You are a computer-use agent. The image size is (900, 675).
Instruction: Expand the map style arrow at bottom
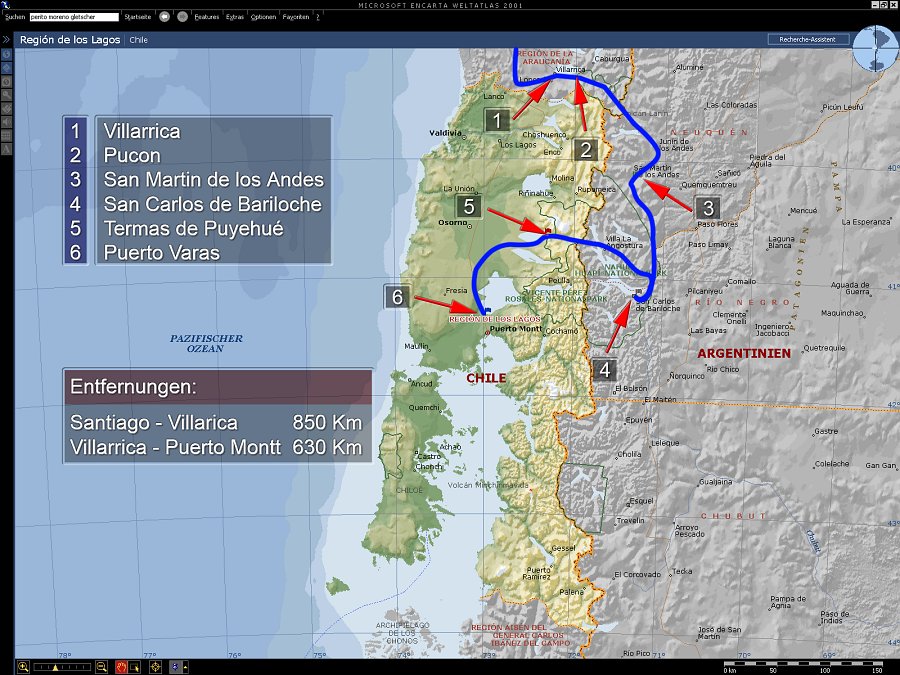point(184,666)
